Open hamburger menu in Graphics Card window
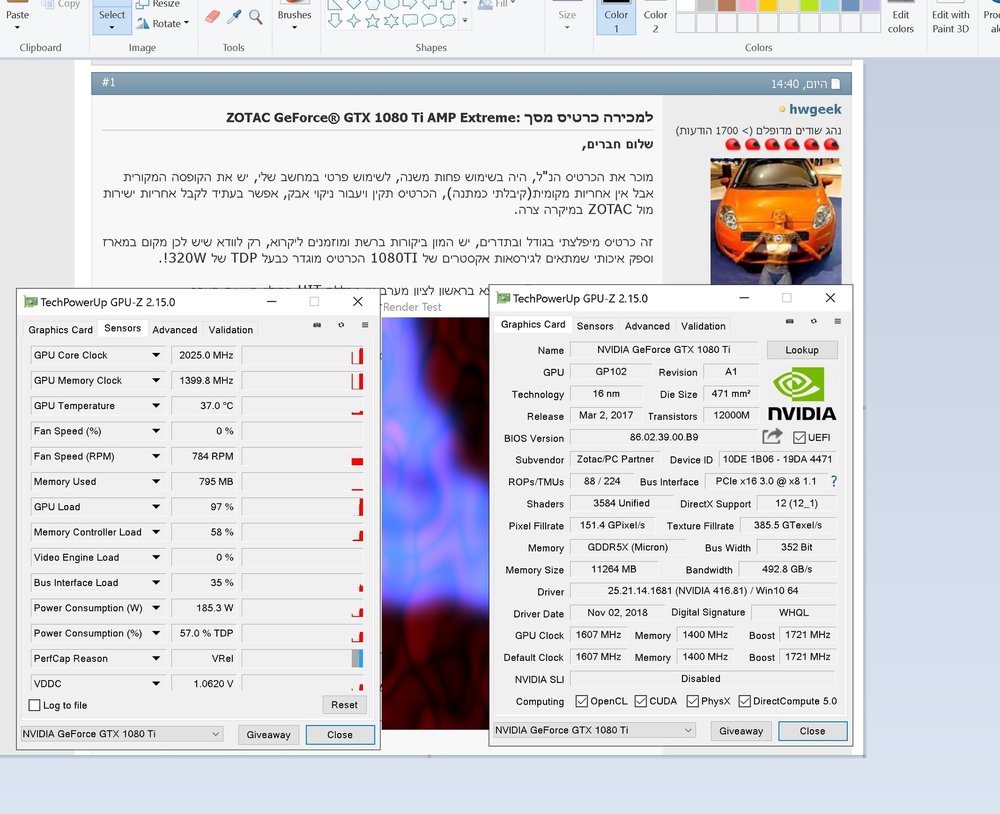This screenshot has width=1000, height=814. (x=837, y=321)
